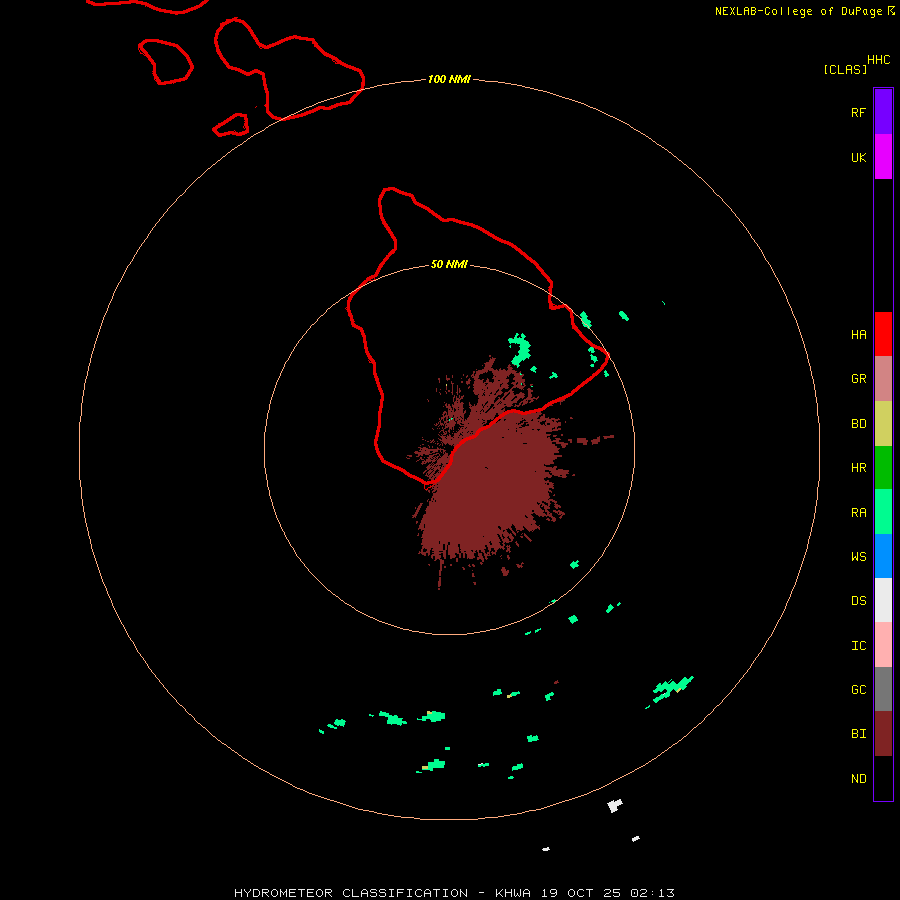
Task: Click the BI legend label
Action: tap(858, 734)
